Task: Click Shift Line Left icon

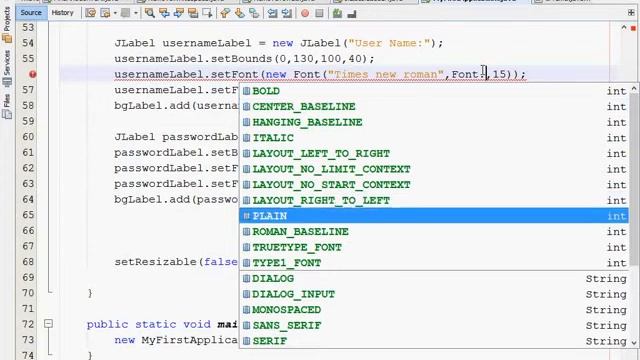Action: pos(272,13)
